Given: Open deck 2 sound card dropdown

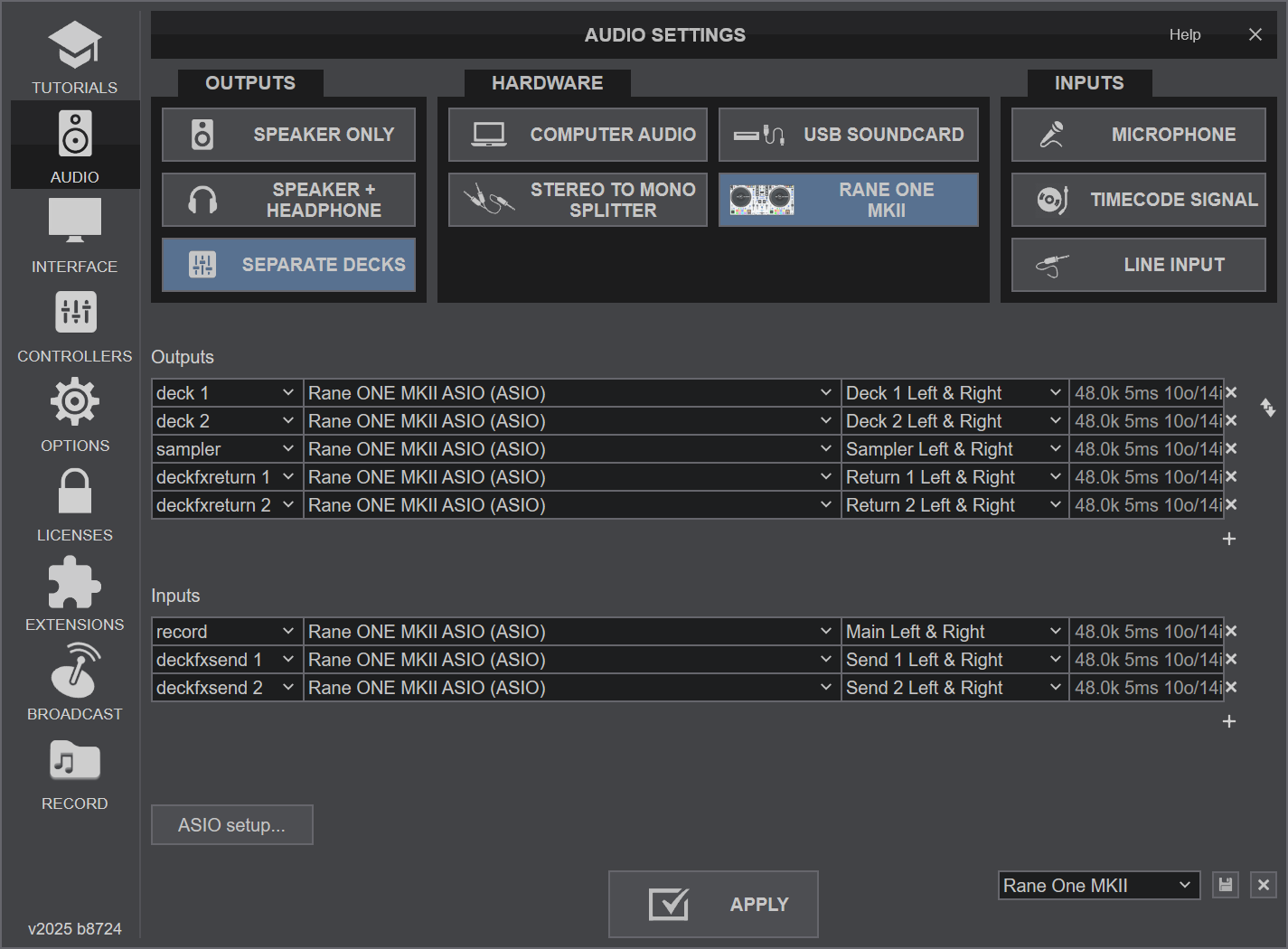Looking at the screenshot, I should click(571, 421).
